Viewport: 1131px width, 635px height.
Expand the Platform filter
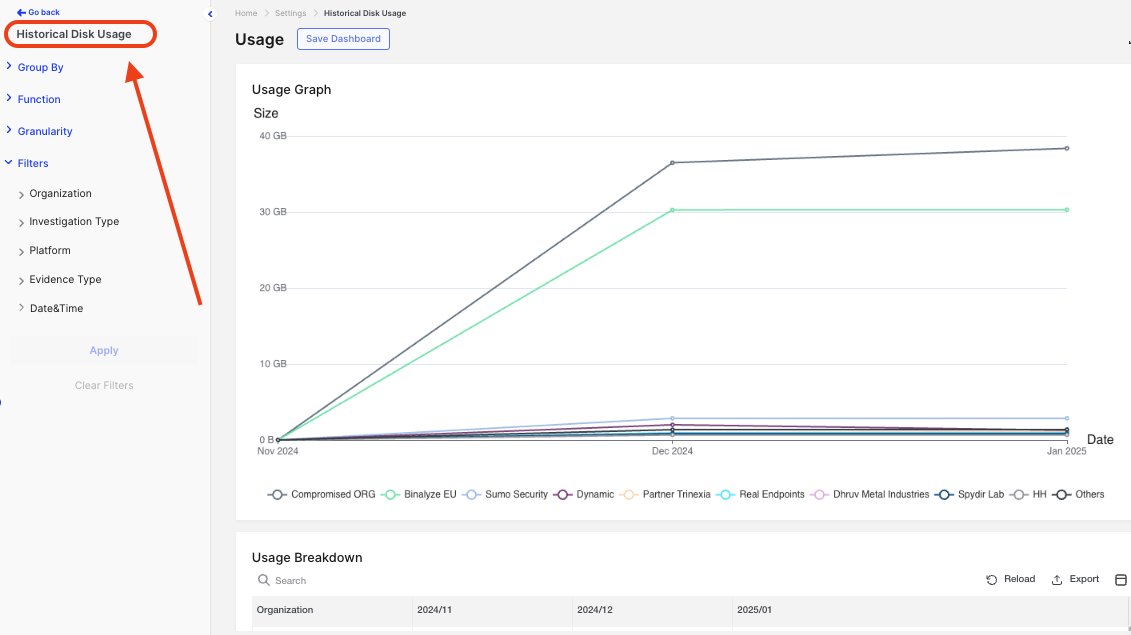point(50,251)
